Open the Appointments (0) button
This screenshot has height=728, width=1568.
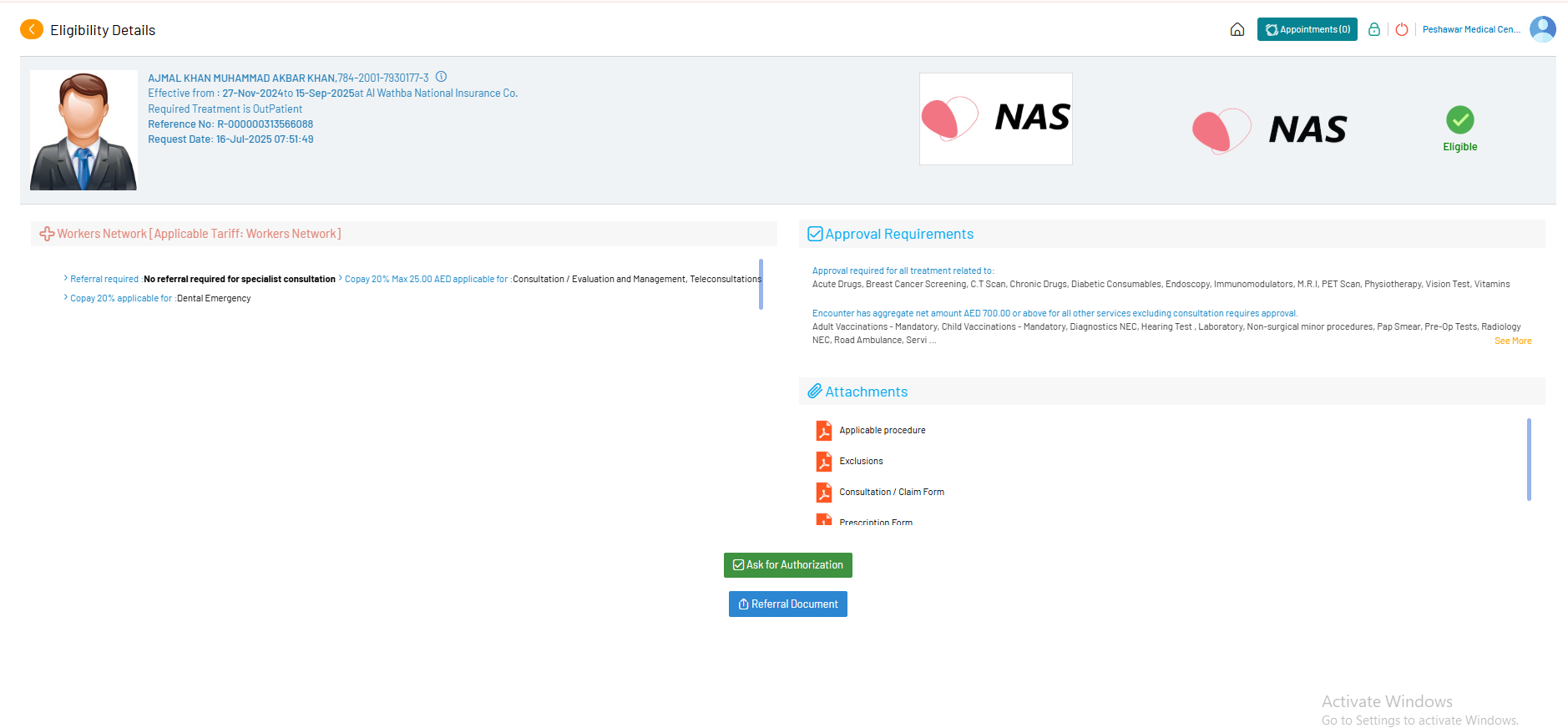tap(1308, 29)
